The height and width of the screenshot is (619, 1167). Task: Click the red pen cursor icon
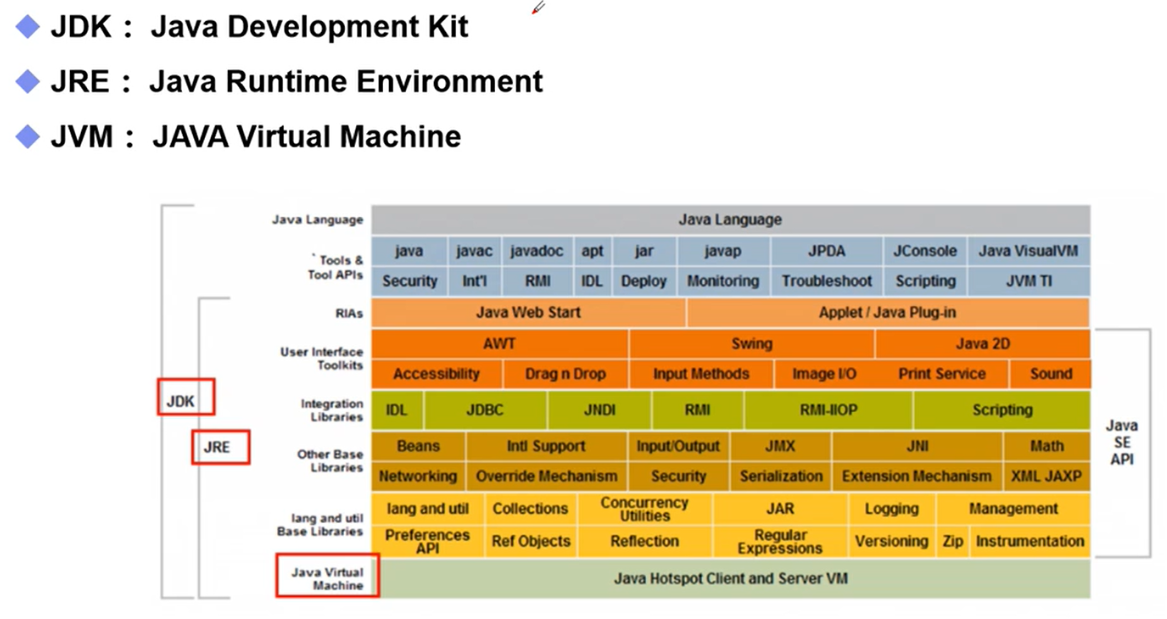[539, 7]
